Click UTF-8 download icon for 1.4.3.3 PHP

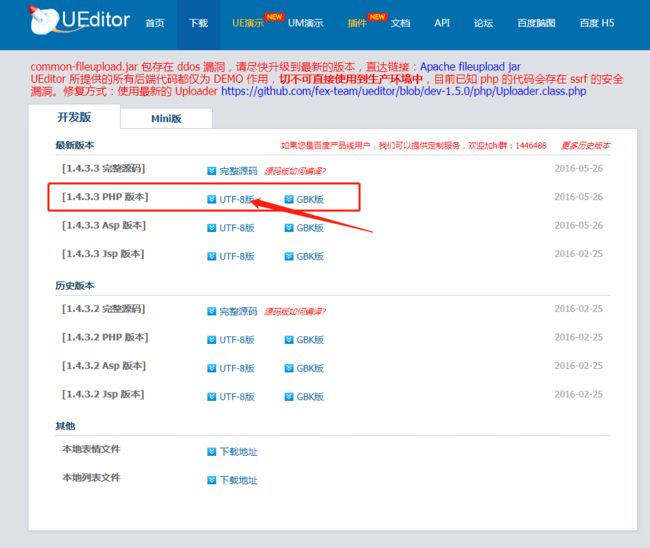tap(211, 199)
